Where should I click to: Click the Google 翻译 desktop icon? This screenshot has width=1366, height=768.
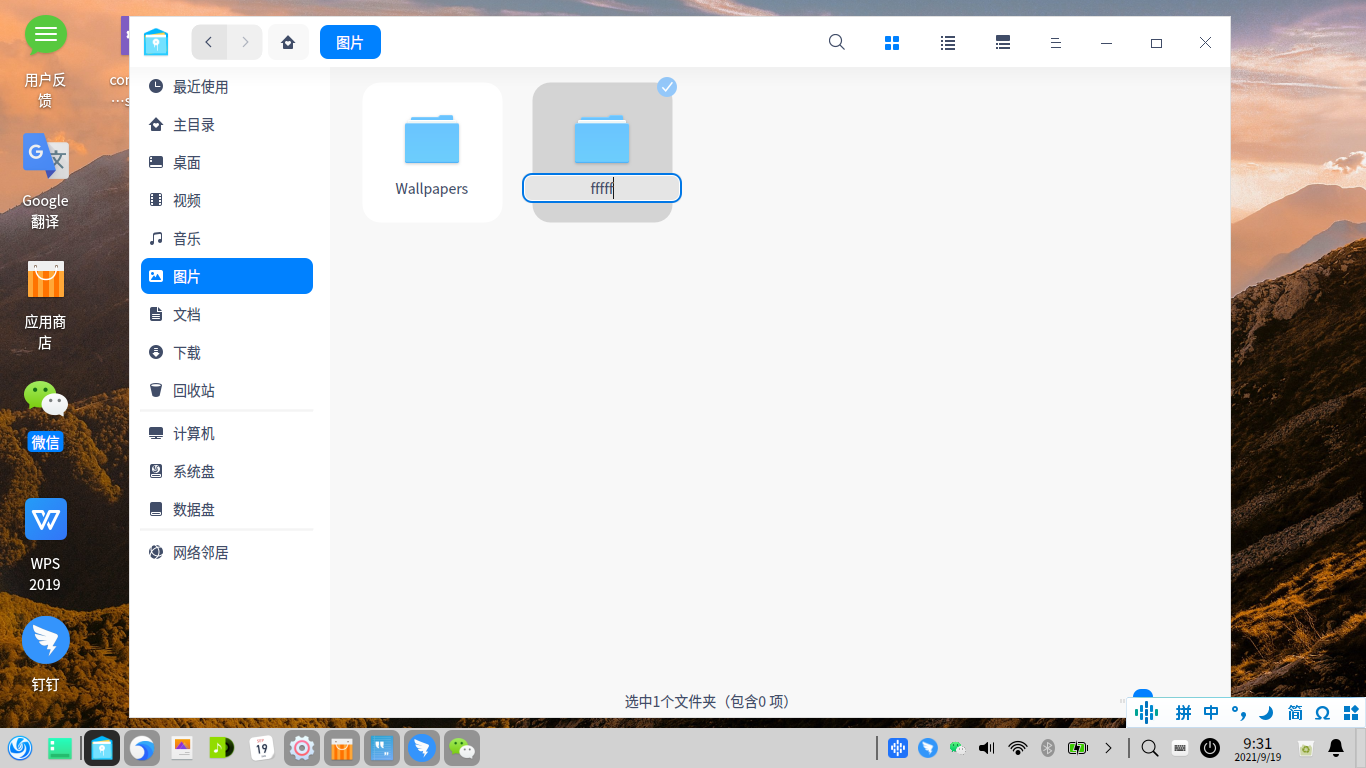pos(45,182)
